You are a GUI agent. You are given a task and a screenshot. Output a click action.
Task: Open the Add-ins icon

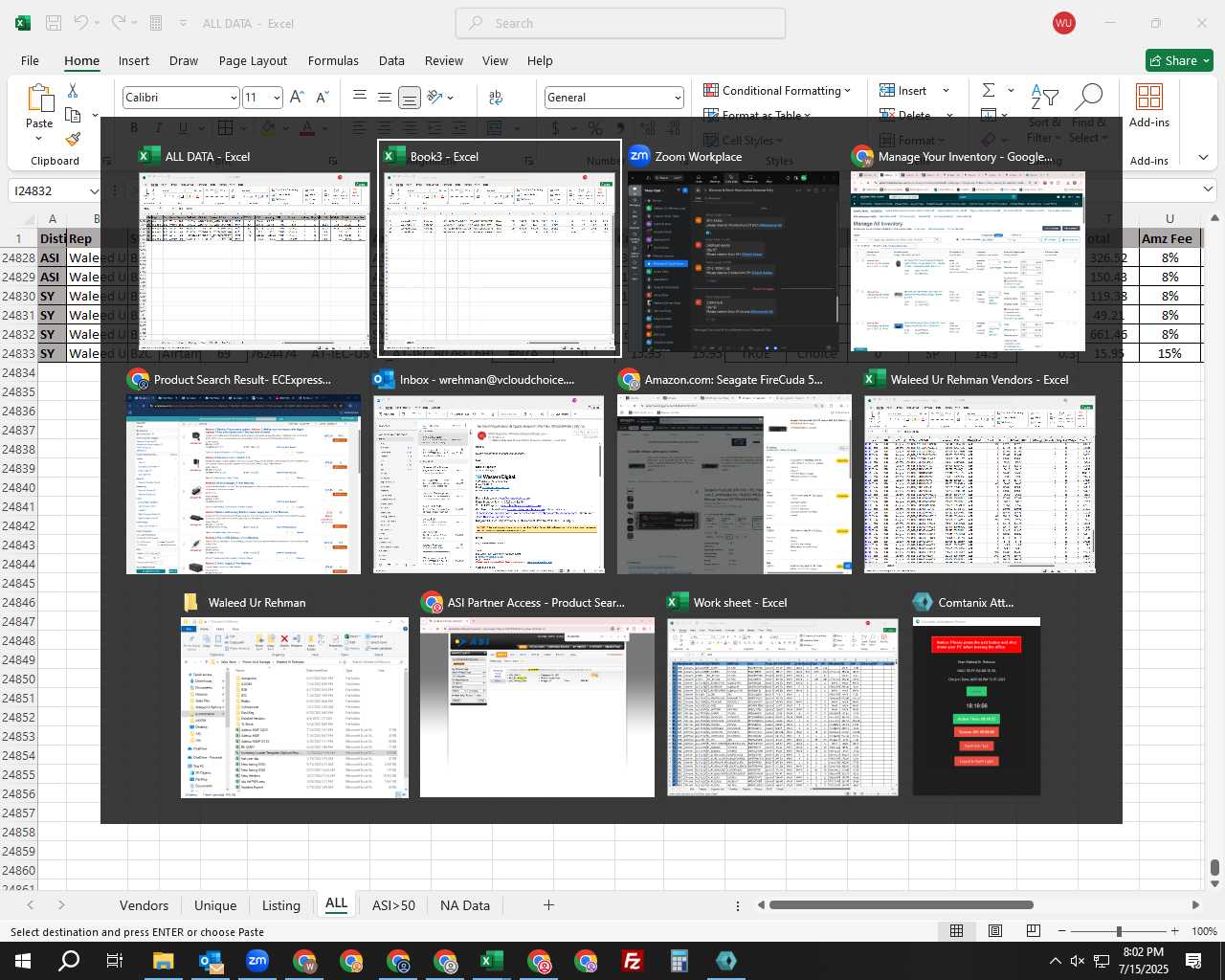click(x=1149, y=98)
